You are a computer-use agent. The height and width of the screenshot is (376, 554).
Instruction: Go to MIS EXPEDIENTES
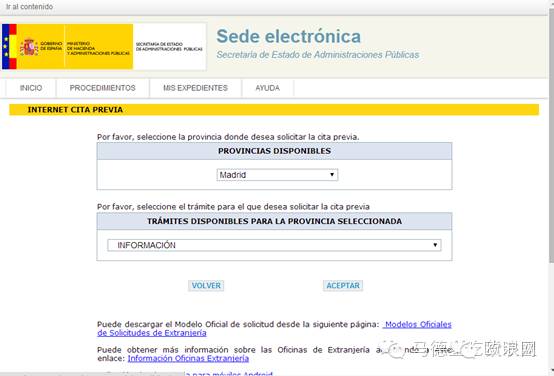coord(195,88)
